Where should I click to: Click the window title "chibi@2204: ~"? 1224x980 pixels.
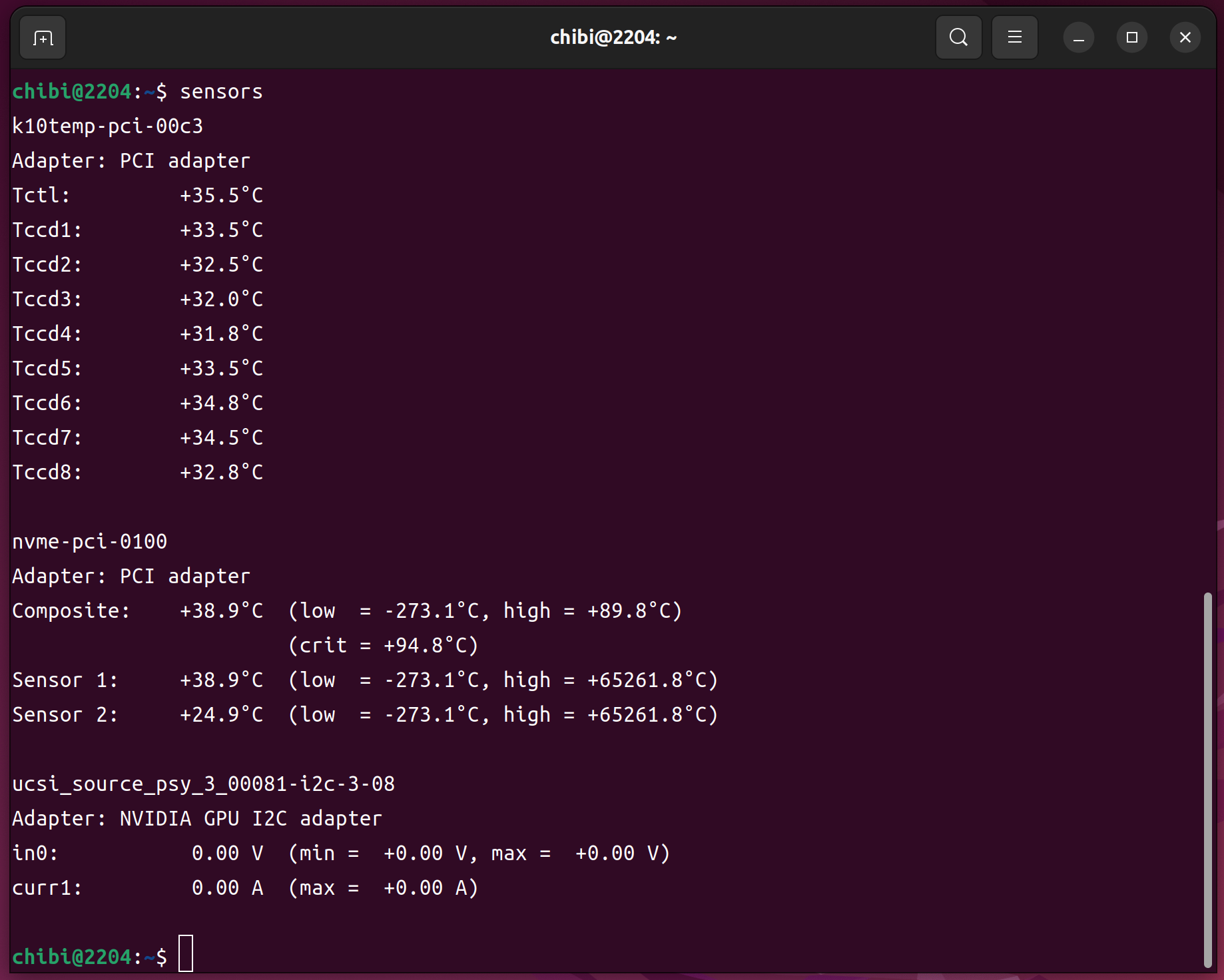613,38
